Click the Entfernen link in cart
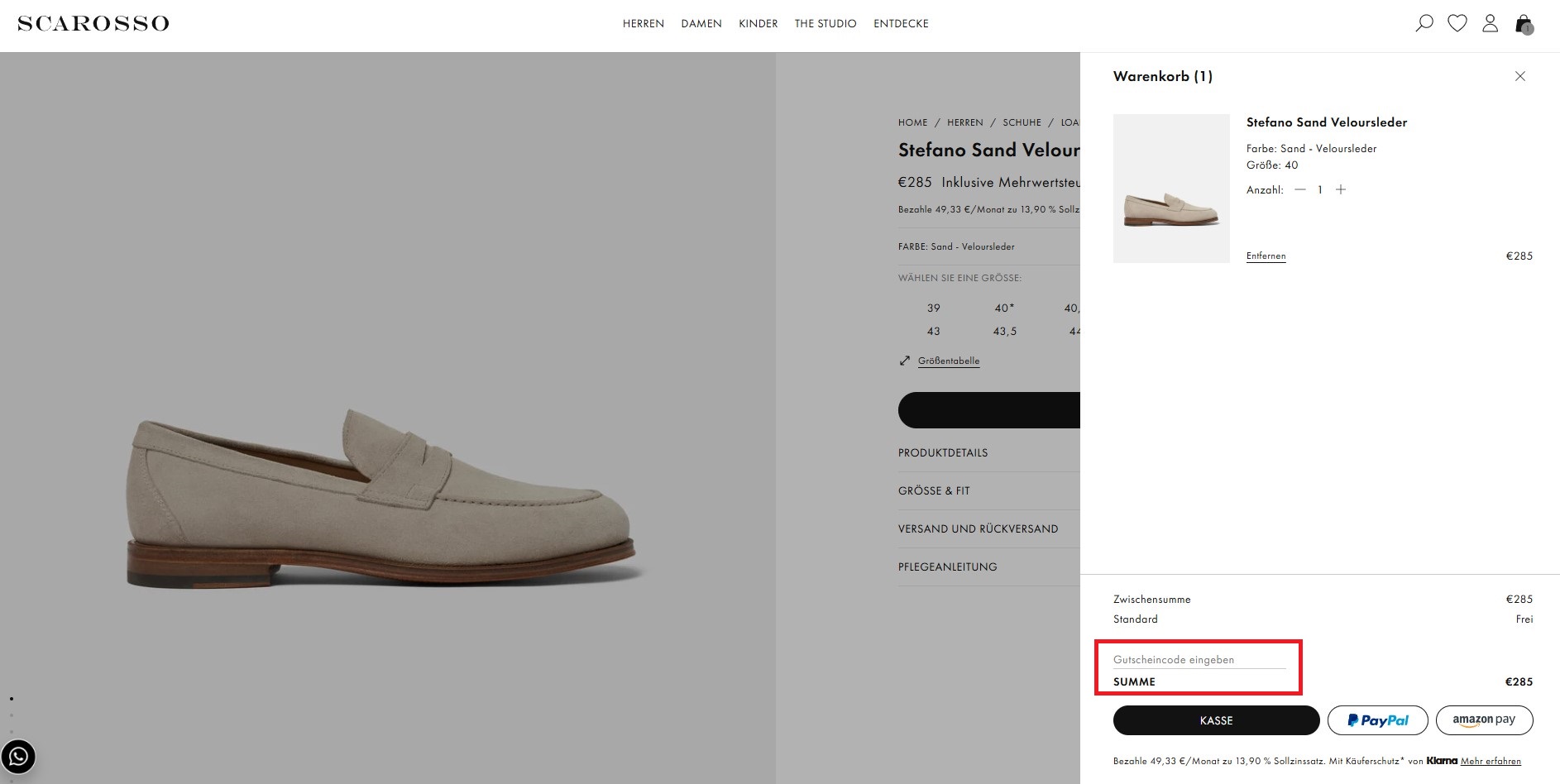The image size is (1560, 784). [1266, 256]
